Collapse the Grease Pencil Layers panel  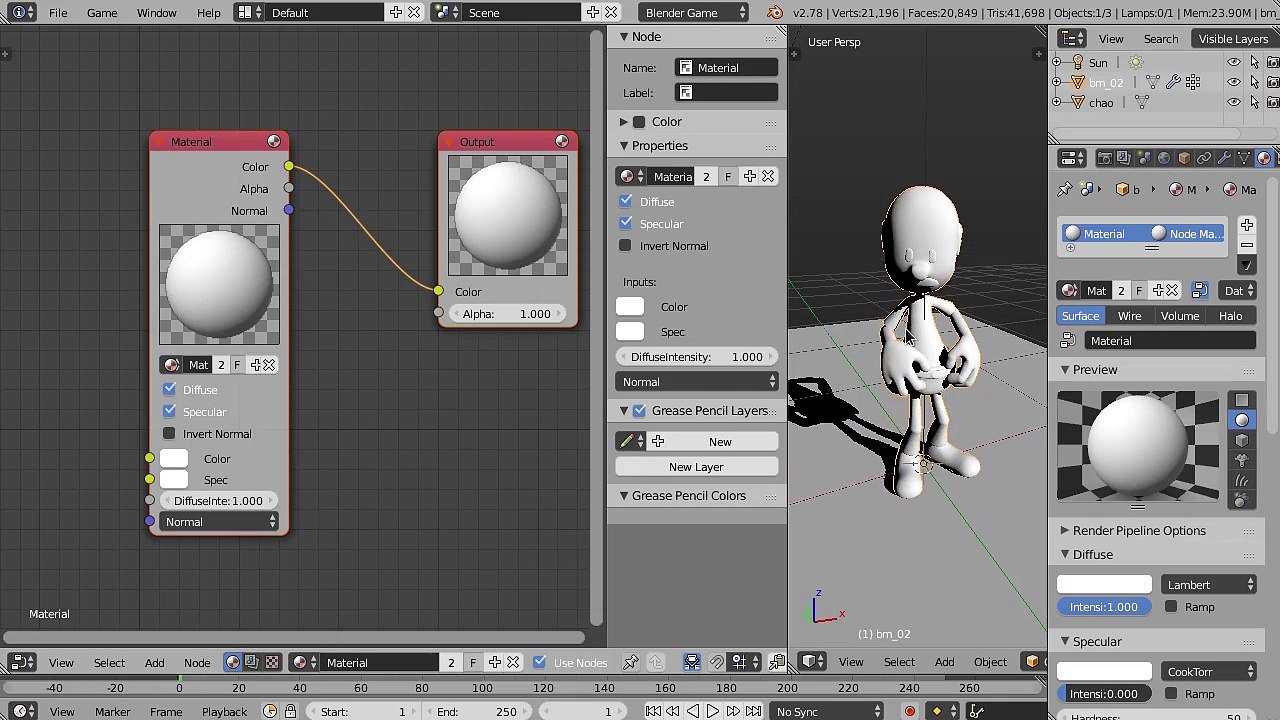click(x=624, y=411)
